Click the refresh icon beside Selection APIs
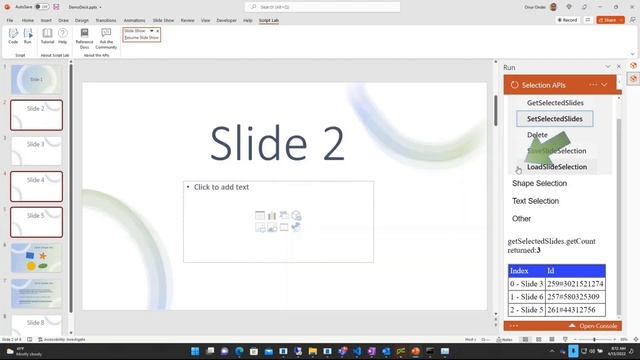This screenshot has width=640, height=360. click(514, 85)
